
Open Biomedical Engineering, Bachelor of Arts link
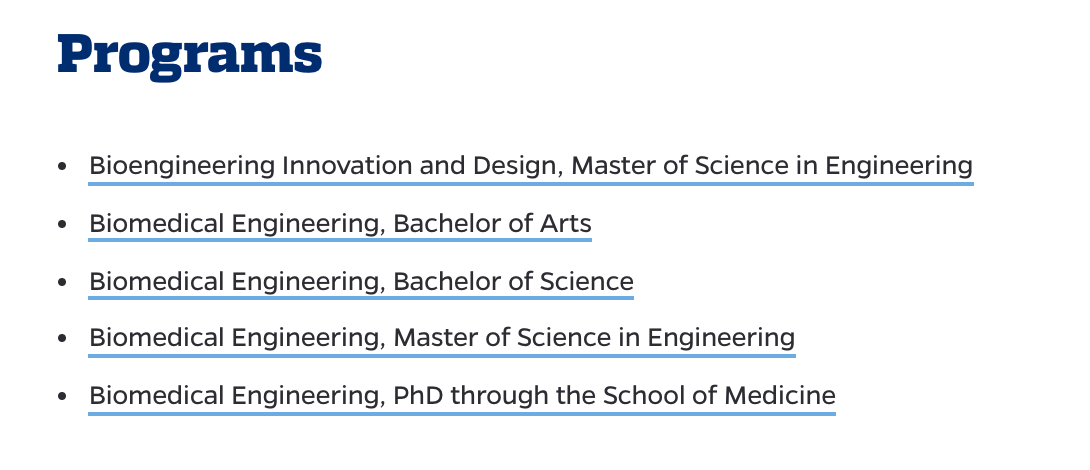(x=340, y=224)
